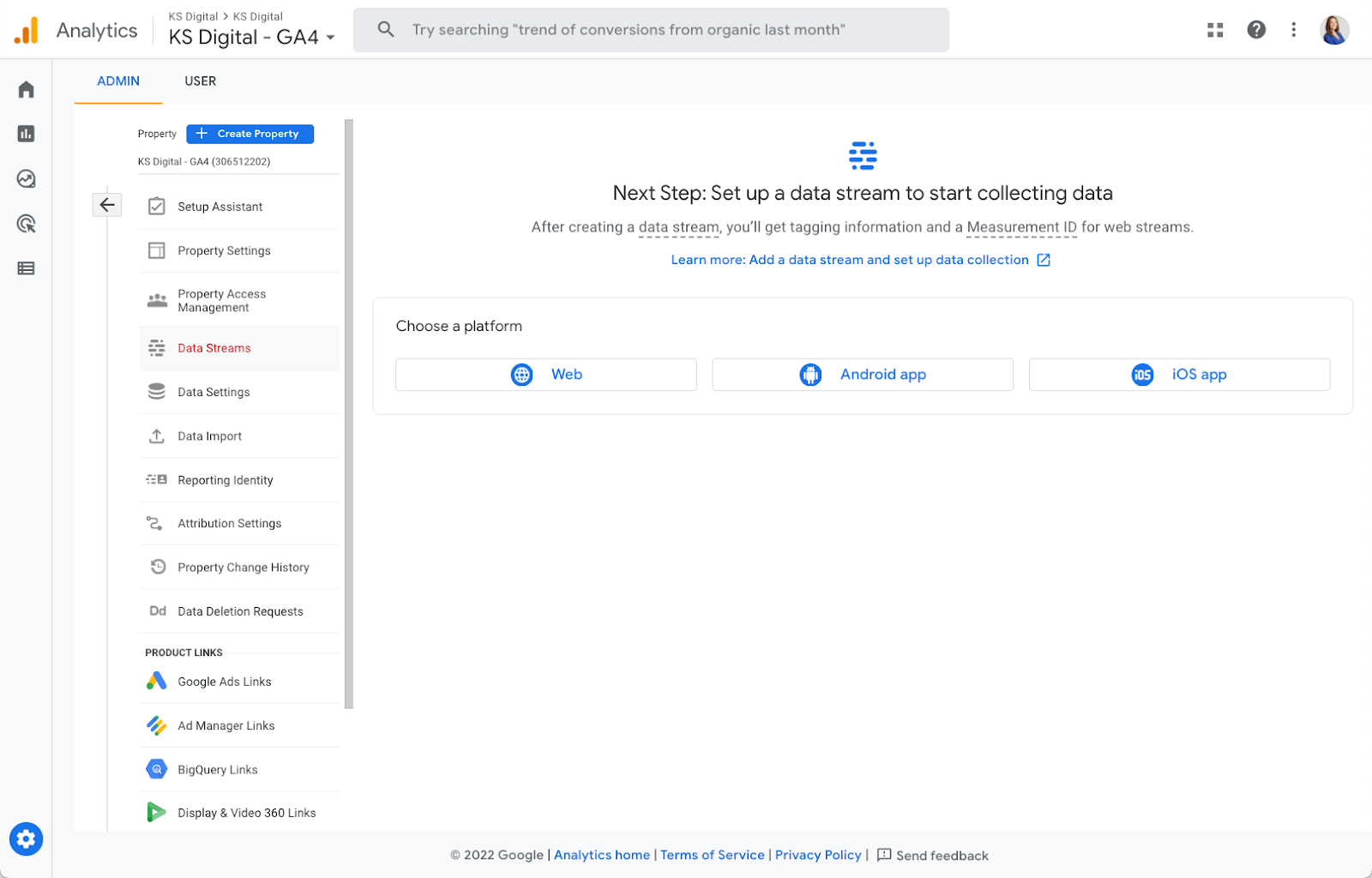Open the Analytics home footer link
The width and height of the screenshot is (1372, 878).
click(602, 855)
